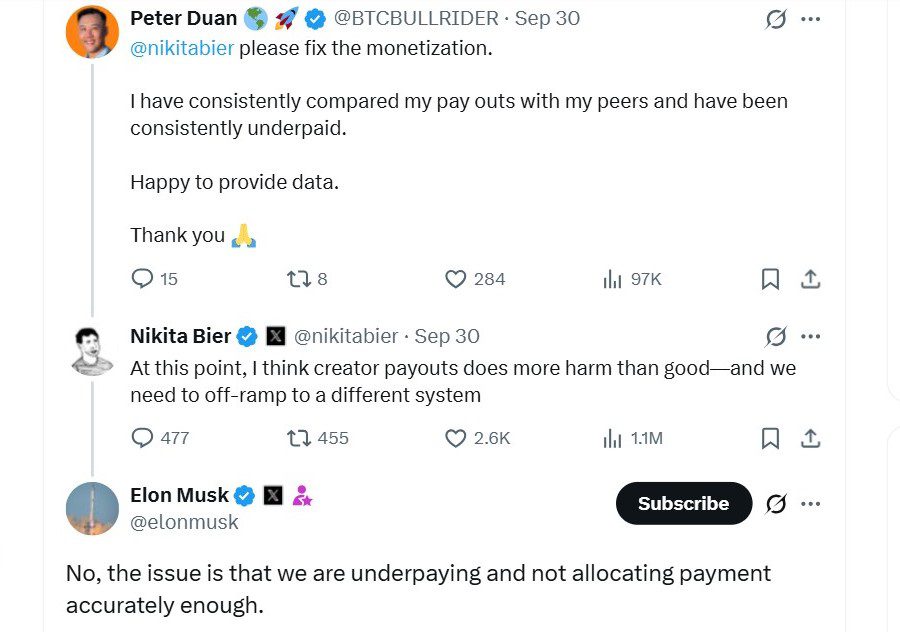The height and width of the screenshot is (632, 900).
Task: Like Nikita Bier's tweet
Action: (x=456, y=438)
